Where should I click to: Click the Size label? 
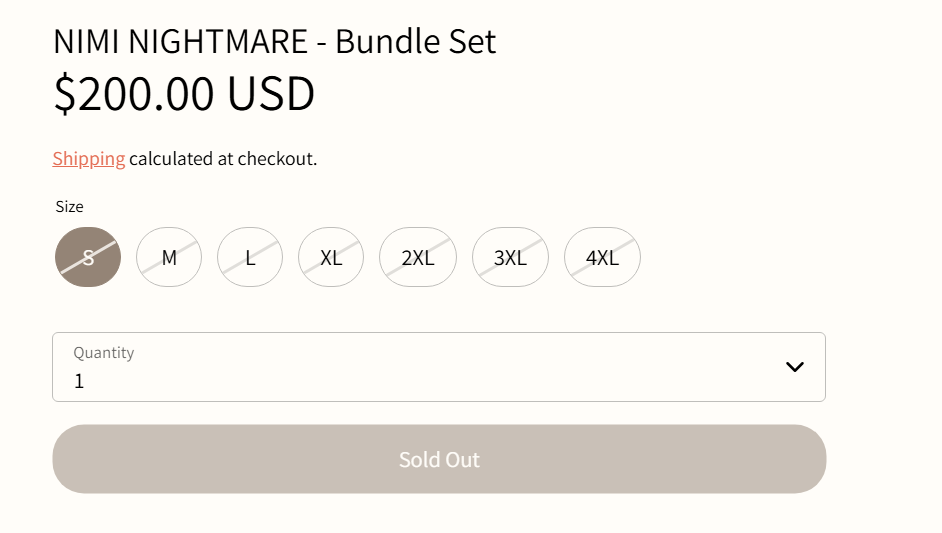(x=70, y=207)
